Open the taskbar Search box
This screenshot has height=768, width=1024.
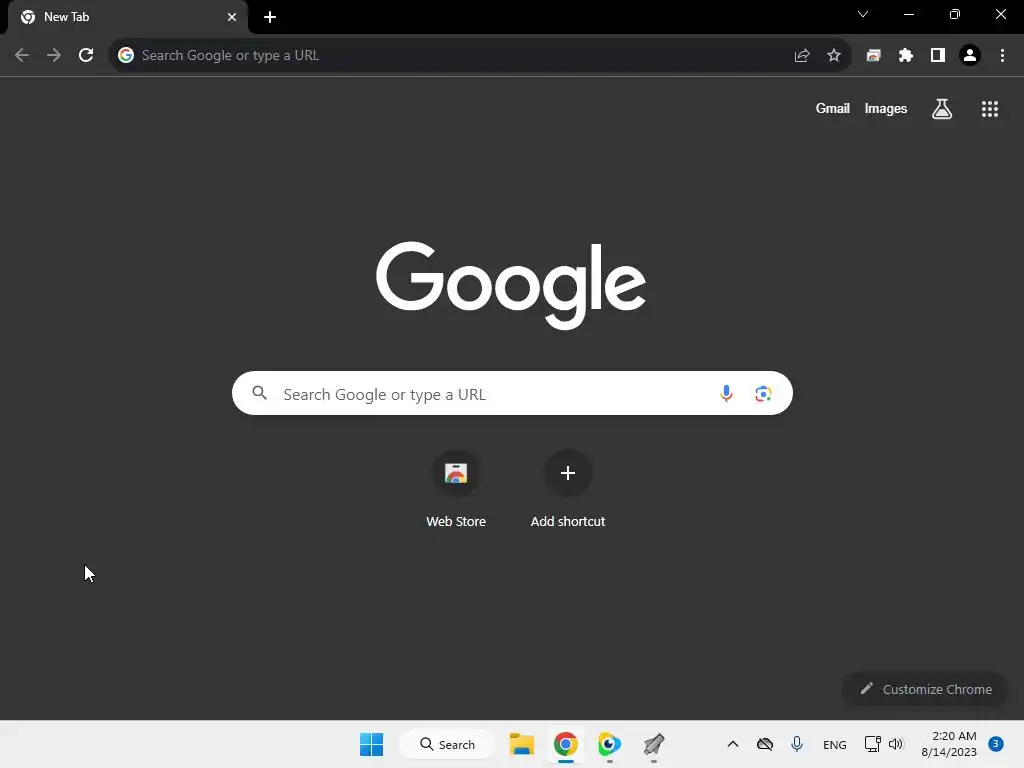point(447,744)
